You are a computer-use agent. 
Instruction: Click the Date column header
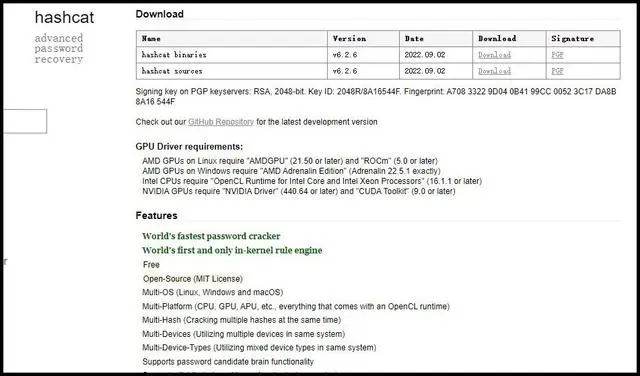pos(436,38)
